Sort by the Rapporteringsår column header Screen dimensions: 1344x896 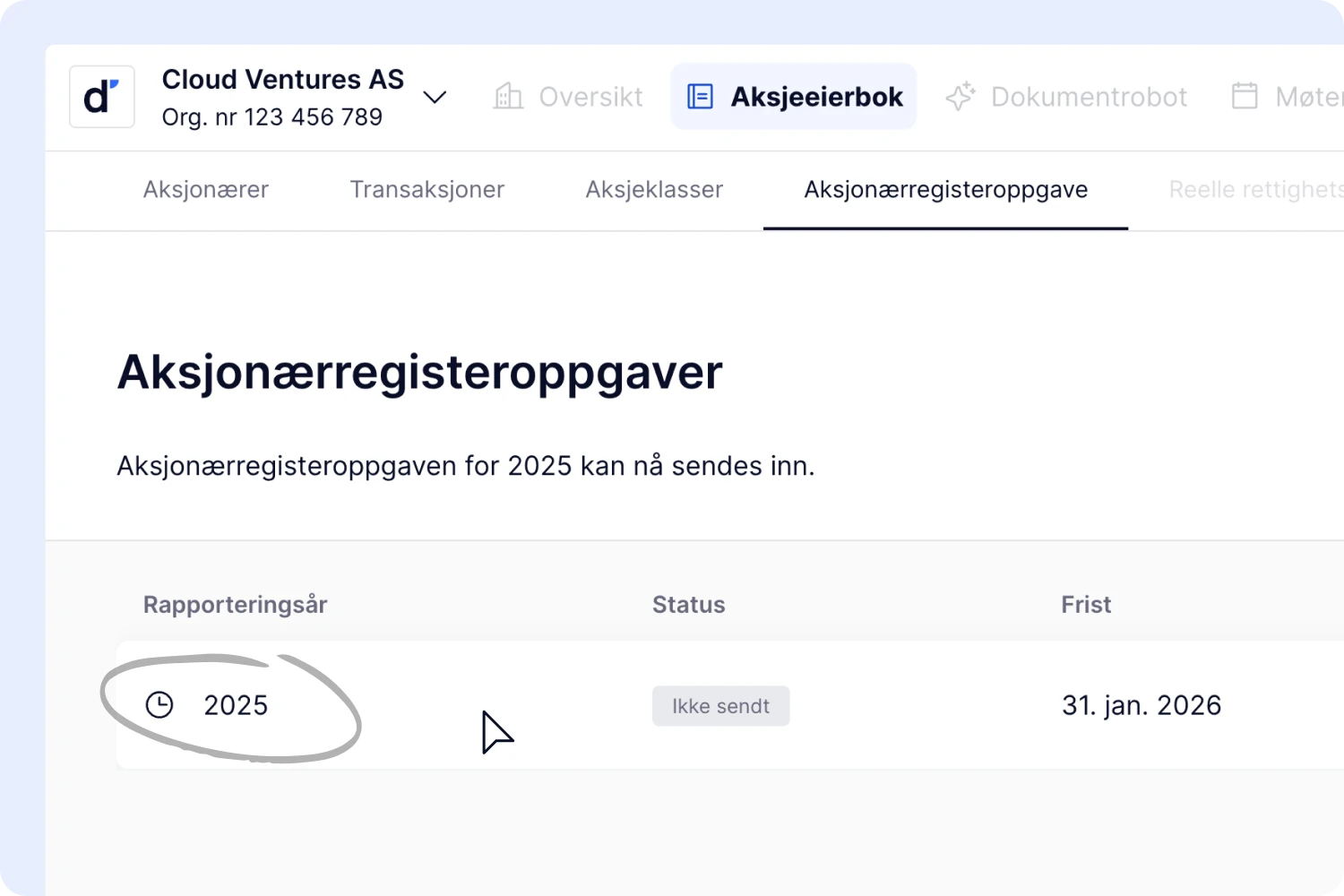pos(235,605)
